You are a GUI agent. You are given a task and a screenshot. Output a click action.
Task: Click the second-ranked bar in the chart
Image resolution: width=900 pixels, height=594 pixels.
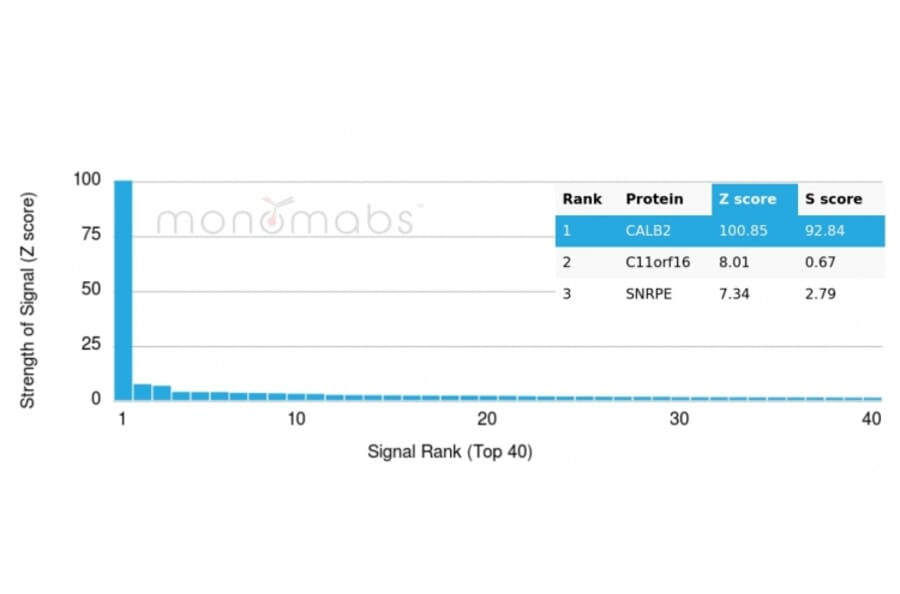143,391
